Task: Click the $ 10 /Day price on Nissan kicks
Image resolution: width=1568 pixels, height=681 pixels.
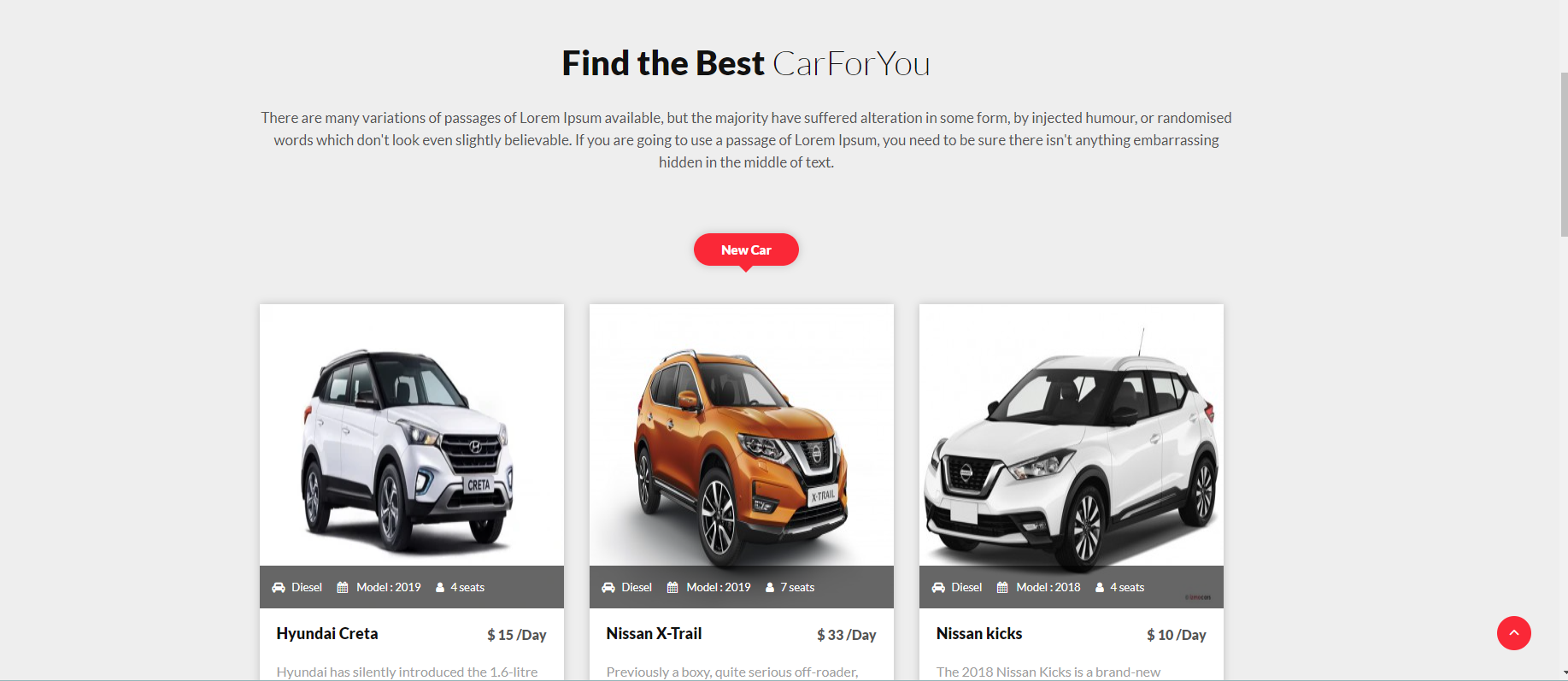Action: [1177, 635]
